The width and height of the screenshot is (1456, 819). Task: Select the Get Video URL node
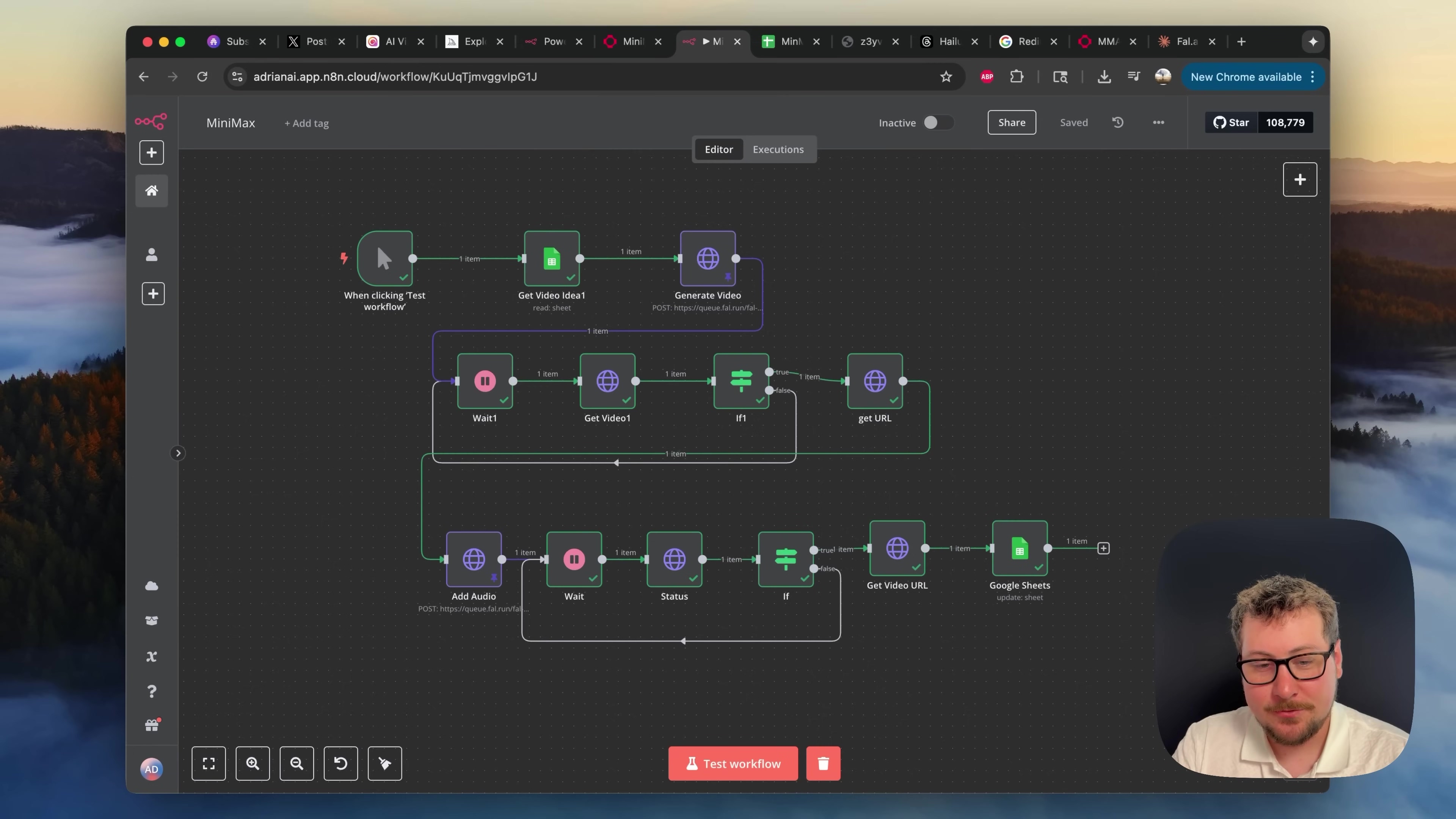click(897, 548)
